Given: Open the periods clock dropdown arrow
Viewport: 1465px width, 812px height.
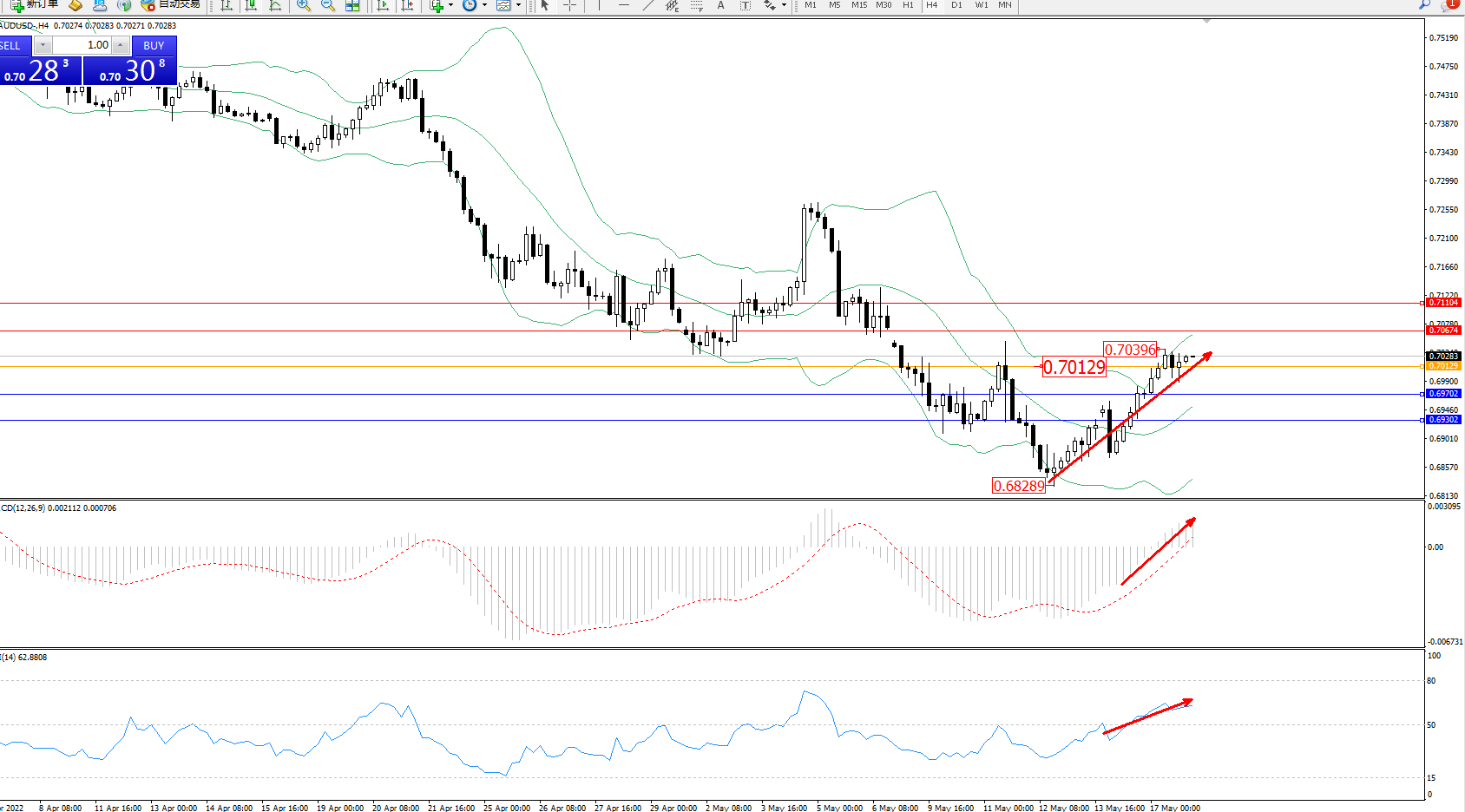Looking at the screenshot, I should (484, 5).
